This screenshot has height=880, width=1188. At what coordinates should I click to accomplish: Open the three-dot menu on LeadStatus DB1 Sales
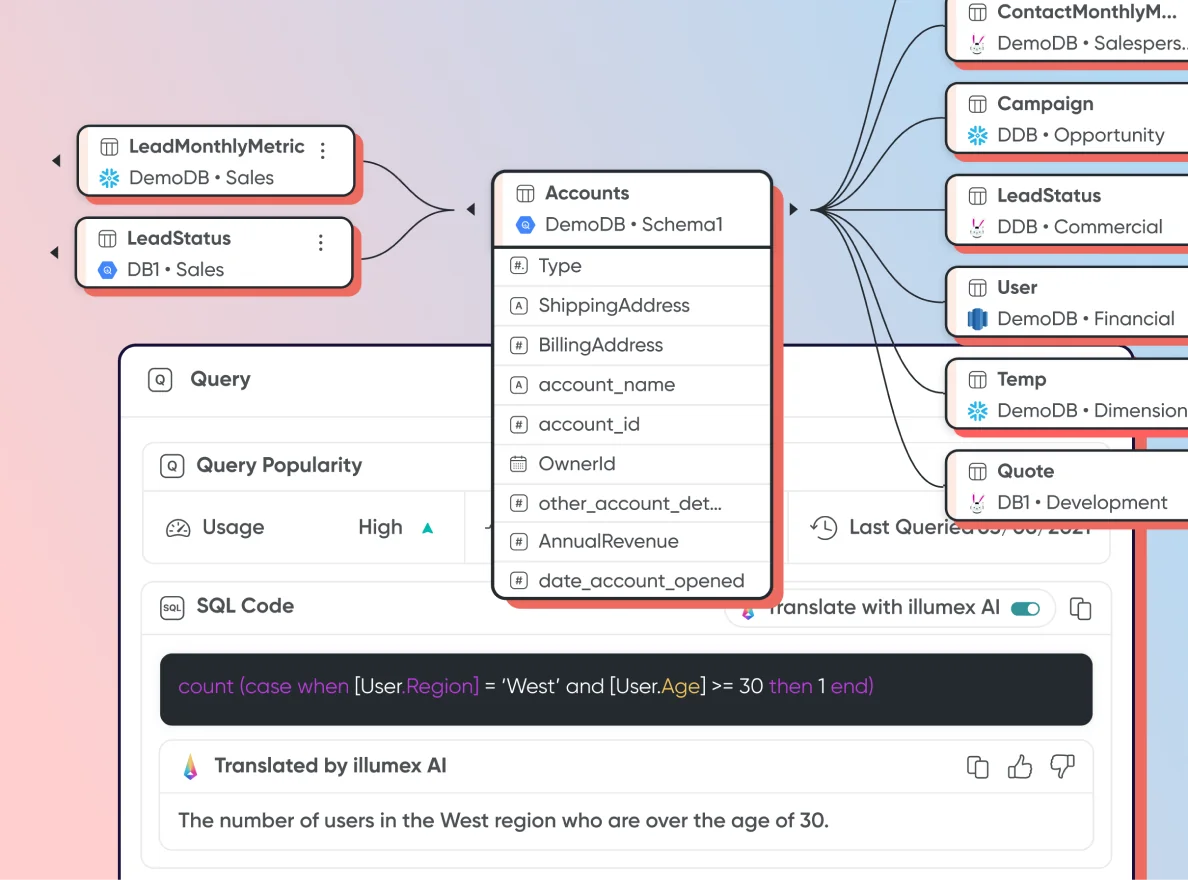(x=320, y=243)
